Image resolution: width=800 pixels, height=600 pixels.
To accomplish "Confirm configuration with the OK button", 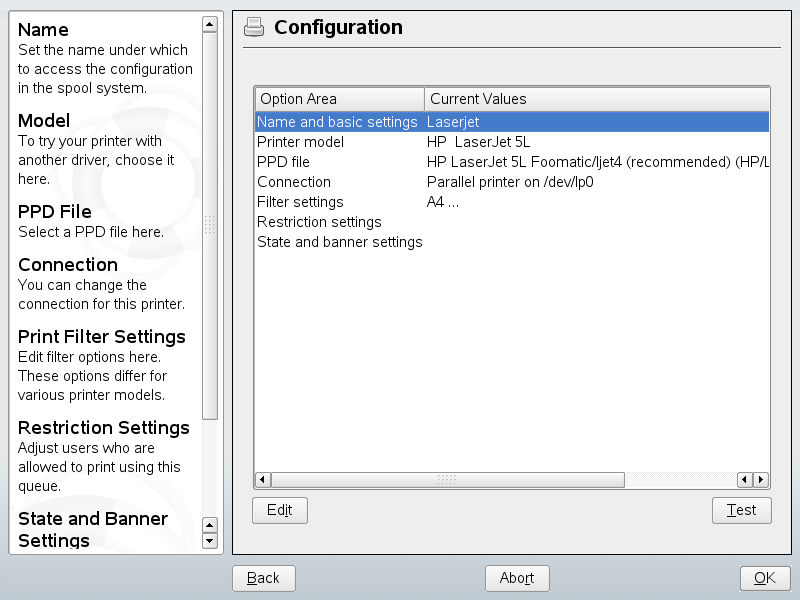I will 765,578.
